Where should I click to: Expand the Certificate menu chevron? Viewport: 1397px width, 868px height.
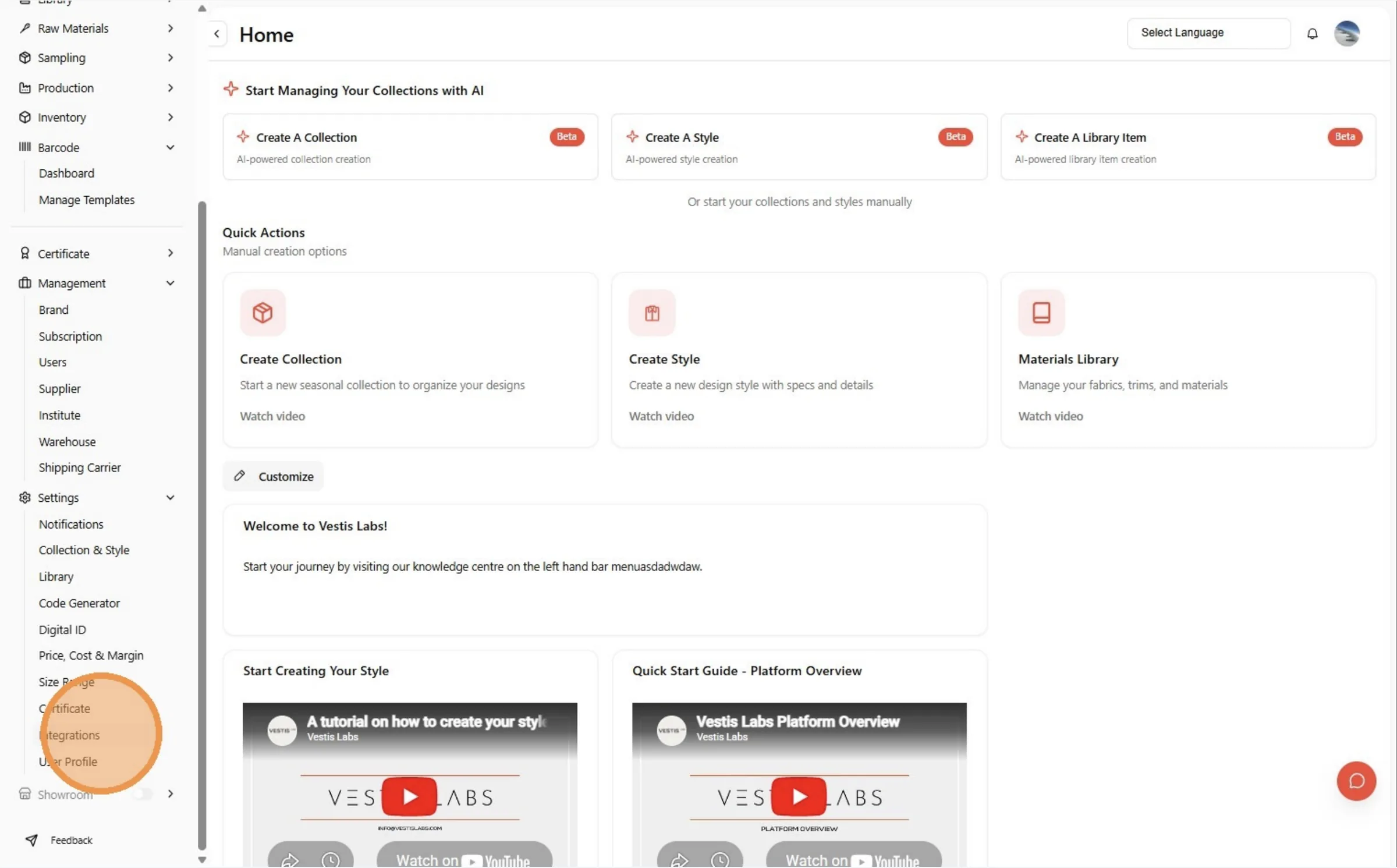point(170,253)
